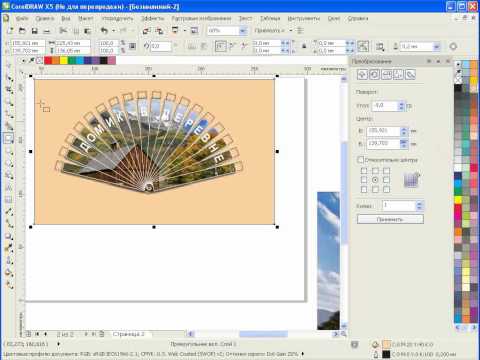Click the Apply button in the docker
This screenshot has width=480, height=360.
pyautogui.click(x=390, y=219)
